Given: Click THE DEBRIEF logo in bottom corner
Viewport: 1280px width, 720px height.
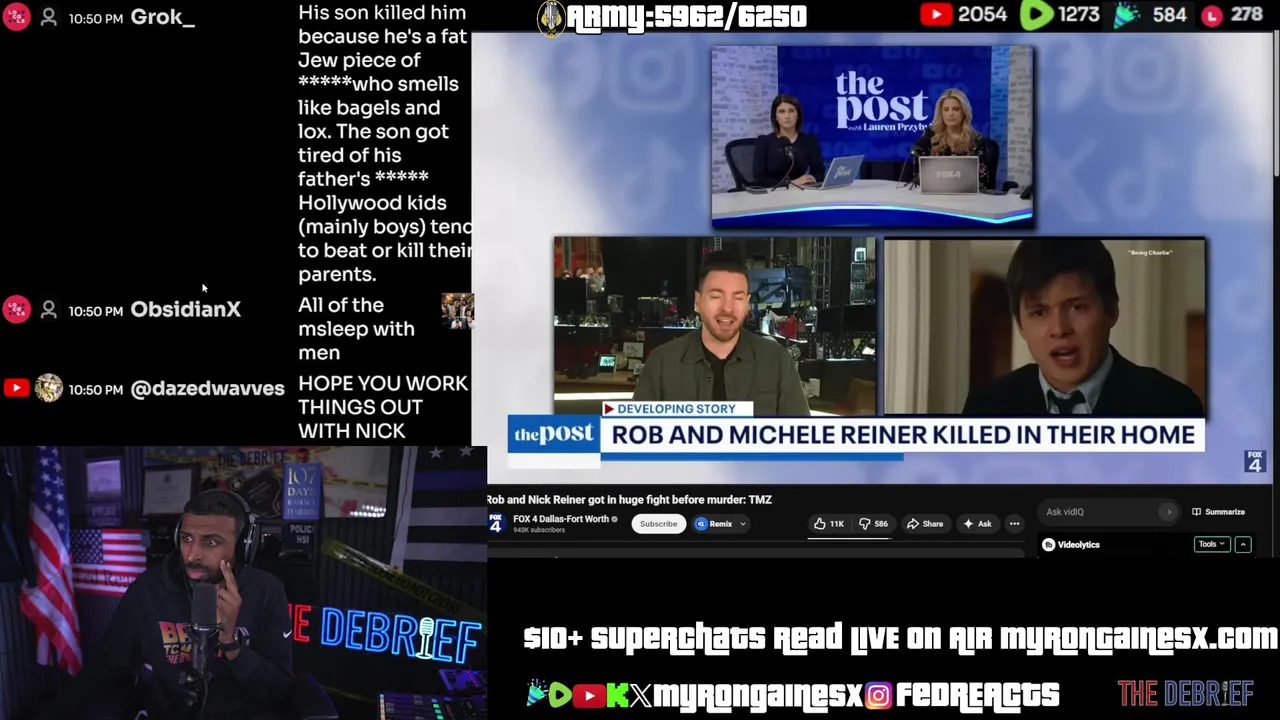Looking at the screenshot, I should (x=1185, y=693).
